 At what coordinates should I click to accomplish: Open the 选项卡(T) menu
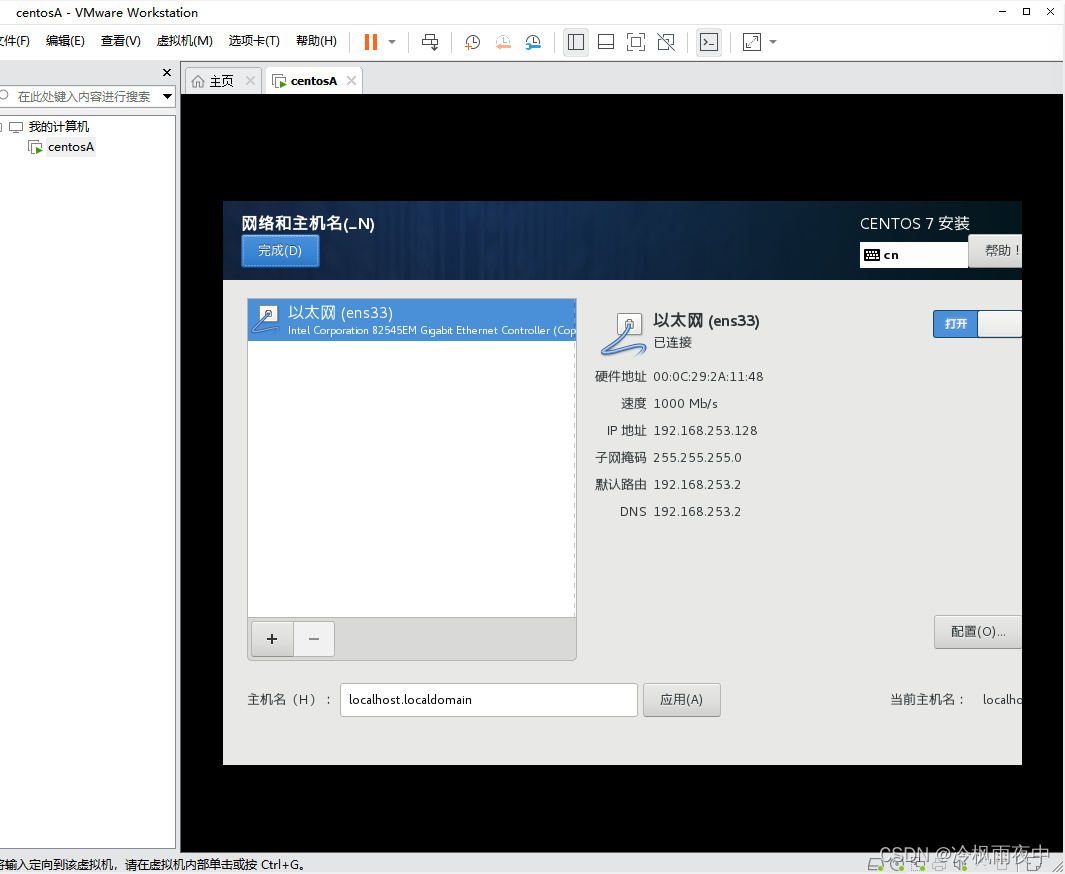(254, 41)
